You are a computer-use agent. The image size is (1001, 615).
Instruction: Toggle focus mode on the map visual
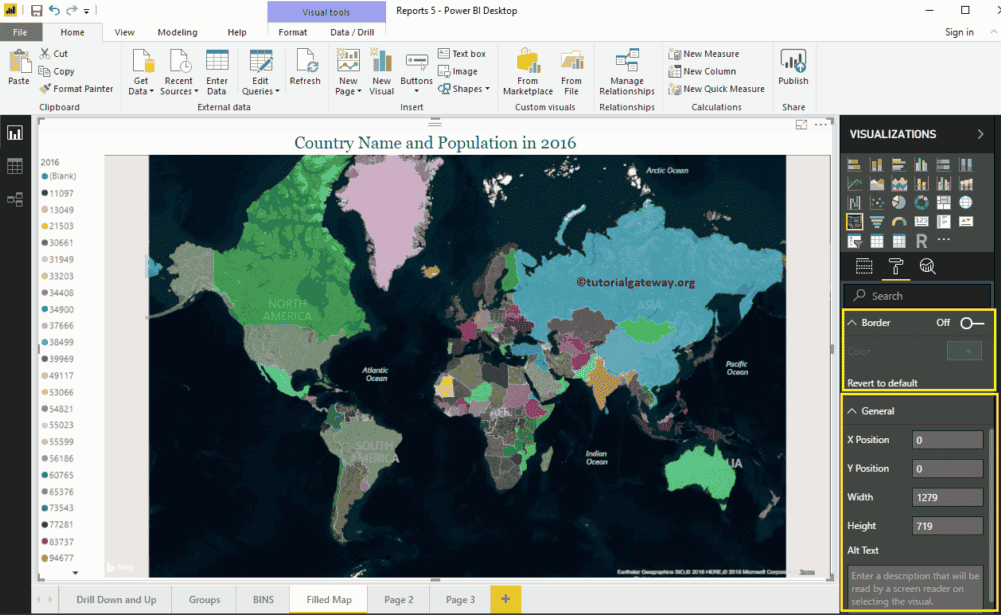pos(800,124)
